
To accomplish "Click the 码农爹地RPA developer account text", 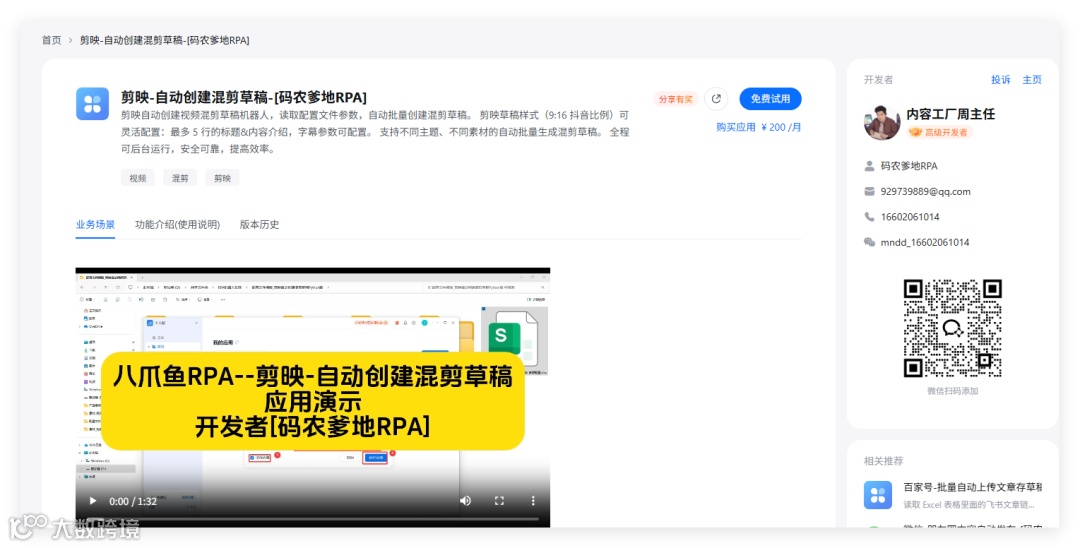I will (908, 166).
